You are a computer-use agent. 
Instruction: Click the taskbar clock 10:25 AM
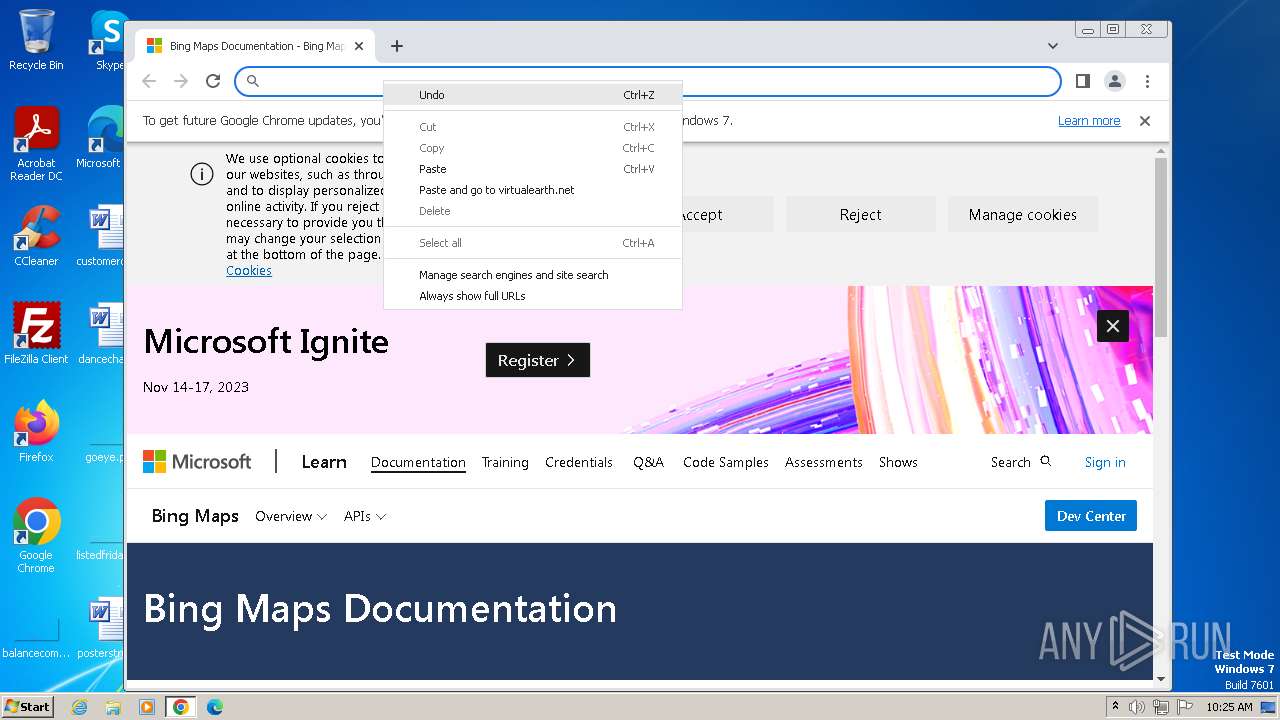tap(1229, 707)
